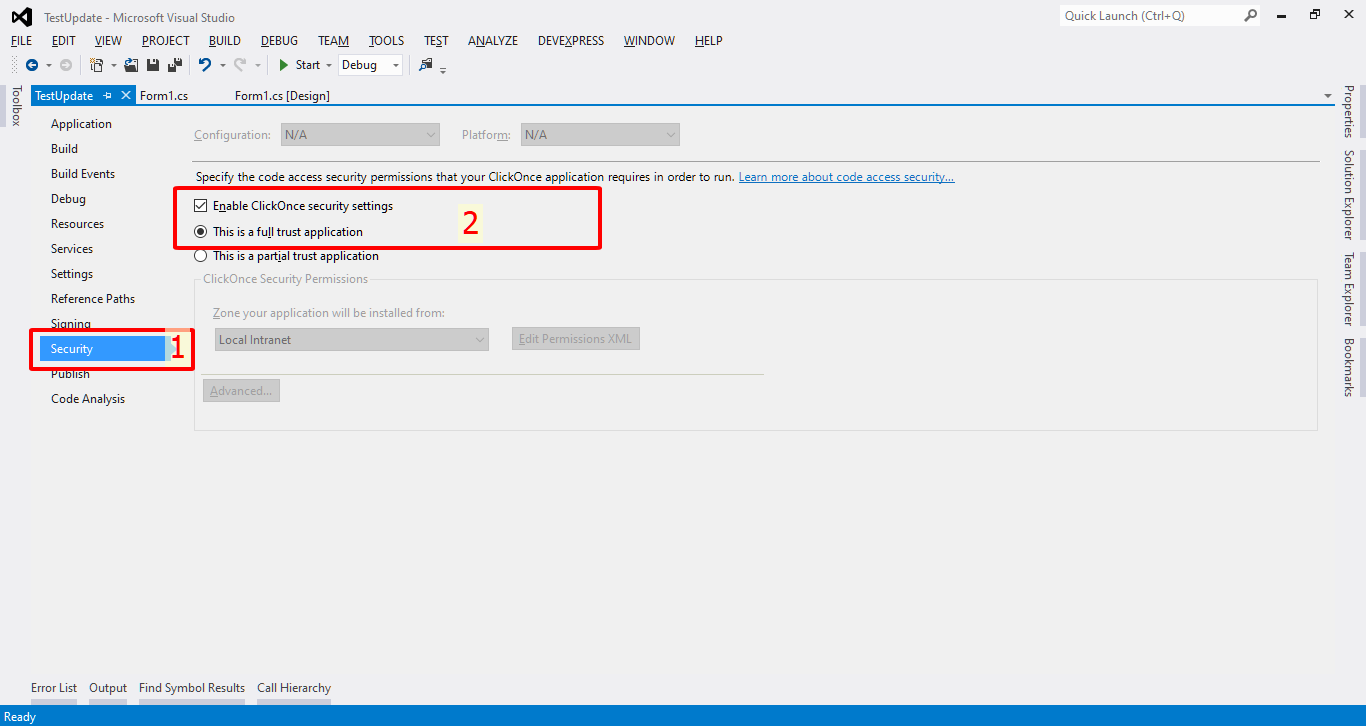This screenshot has height=726, width=1366.
Task: Click the Undo arrow icon
Action: point(205,65)
